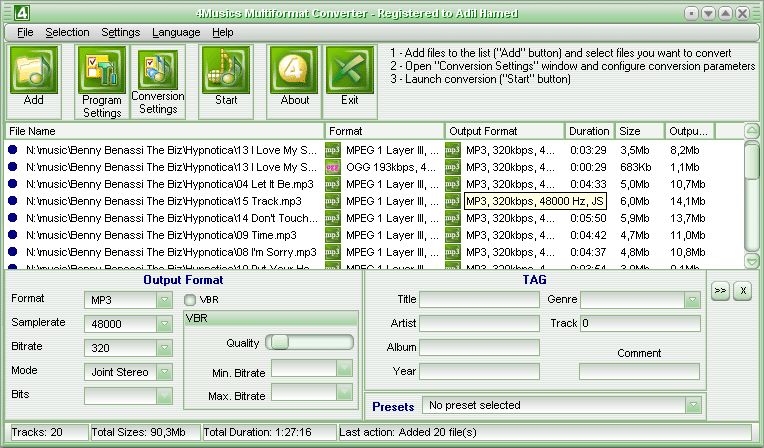Expand the Format dropdown showing MP3
Viewport: 764px width, 448px height.
(x=165, y=300)
